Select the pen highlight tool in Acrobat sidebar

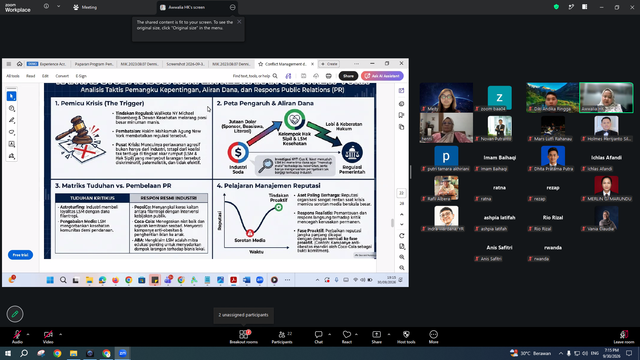(11, 120)
